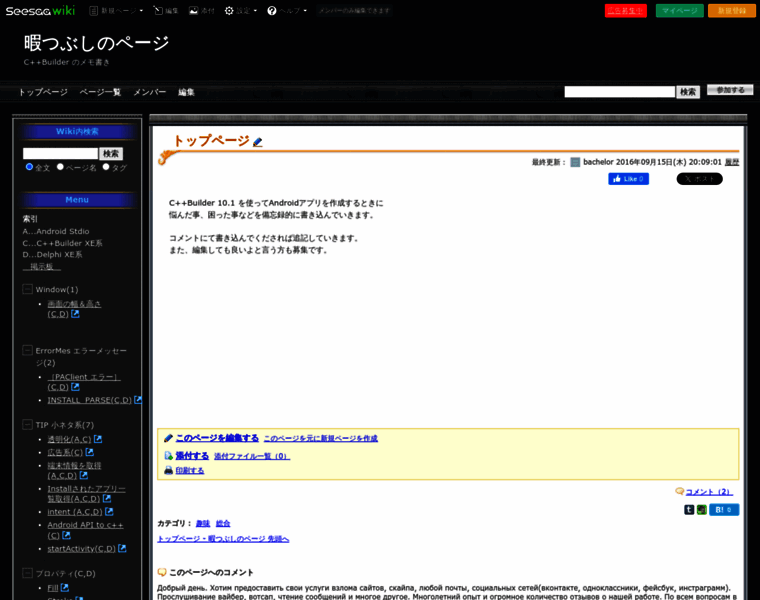Screen dimensions: 760x600
Task: Open the 履歴 history link
Action: [732, 162]
